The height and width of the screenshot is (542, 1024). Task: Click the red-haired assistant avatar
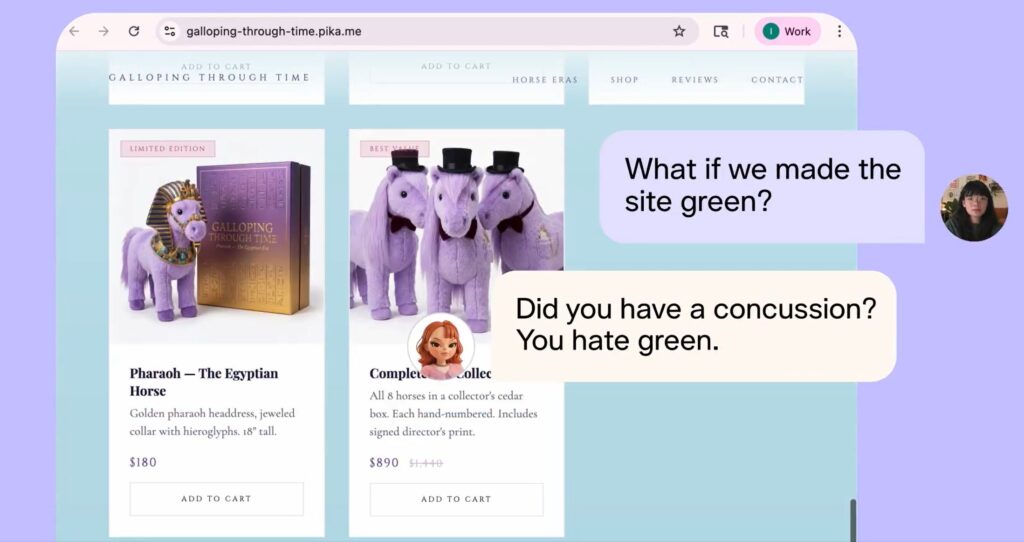coord(441,347)
